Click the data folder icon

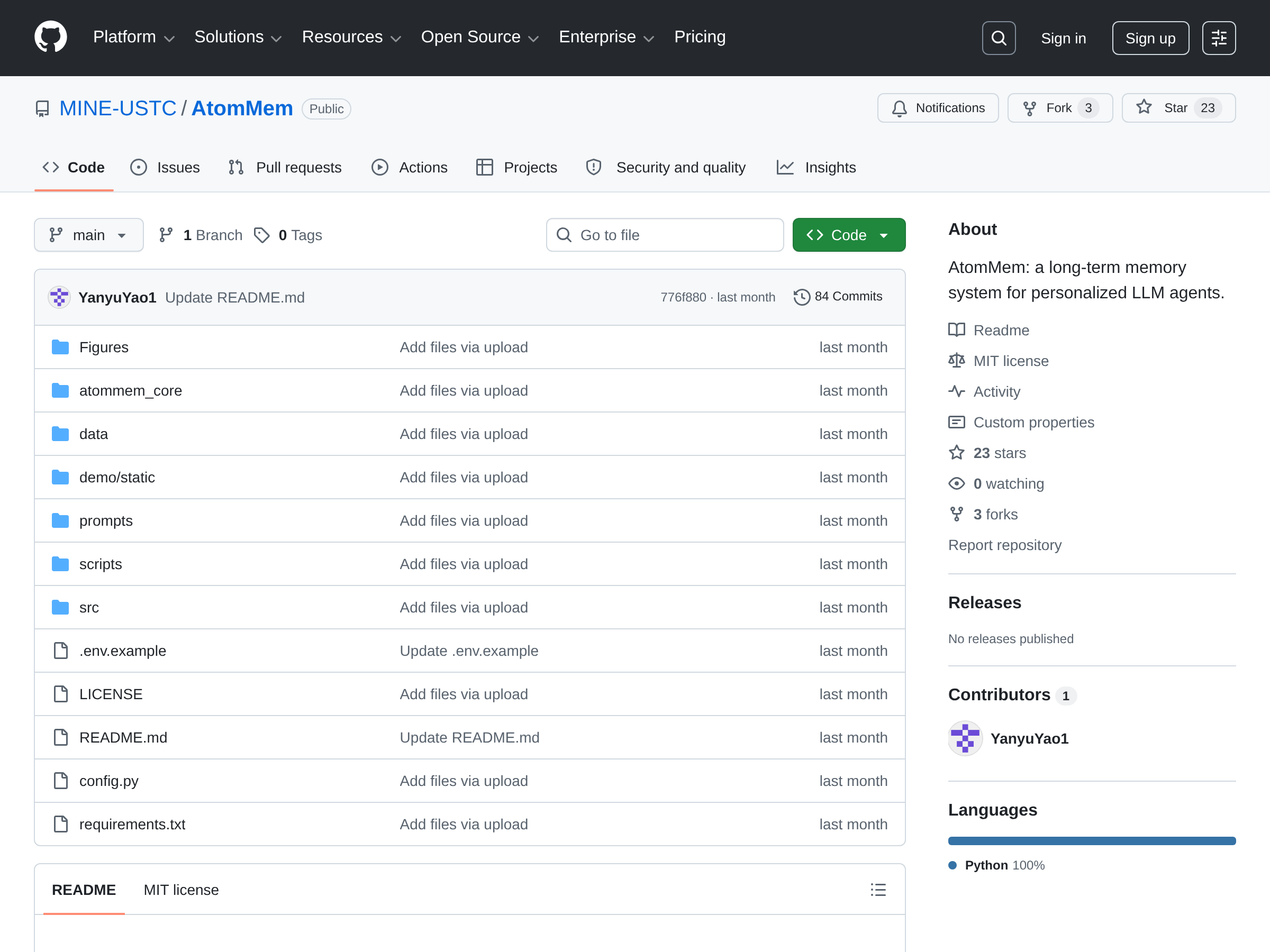60,434
